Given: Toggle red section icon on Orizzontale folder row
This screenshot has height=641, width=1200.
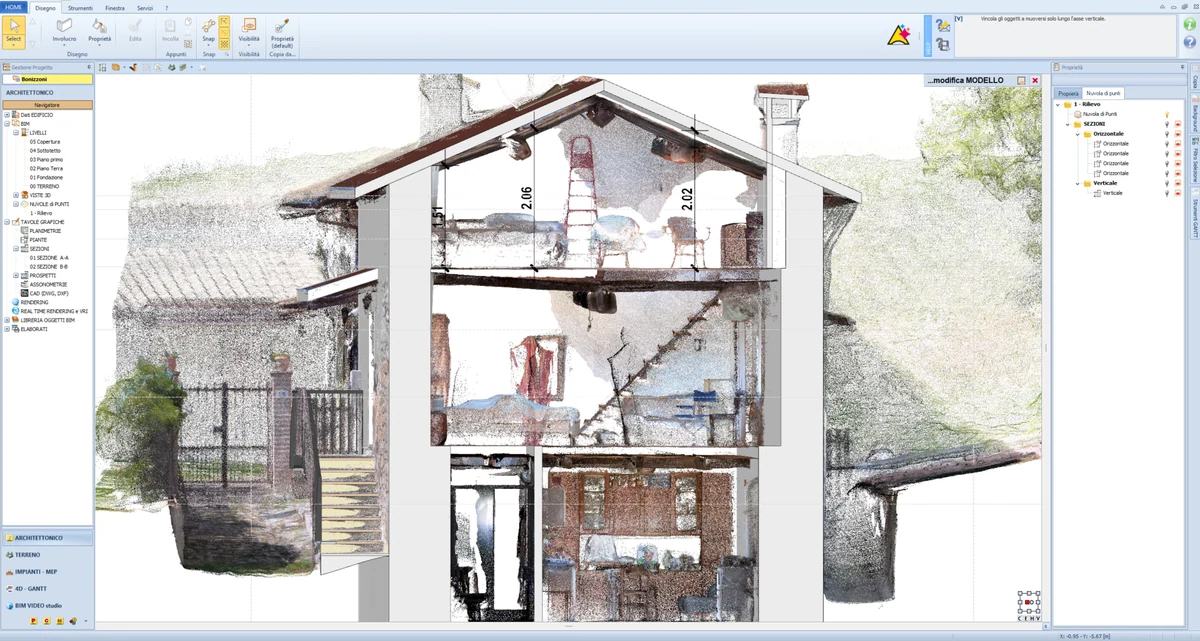Looking at the screenshot, I should [1177, 134].
